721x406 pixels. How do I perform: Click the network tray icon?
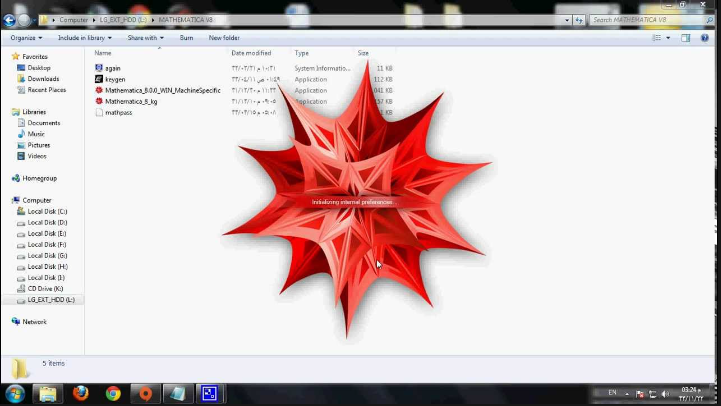652,394
